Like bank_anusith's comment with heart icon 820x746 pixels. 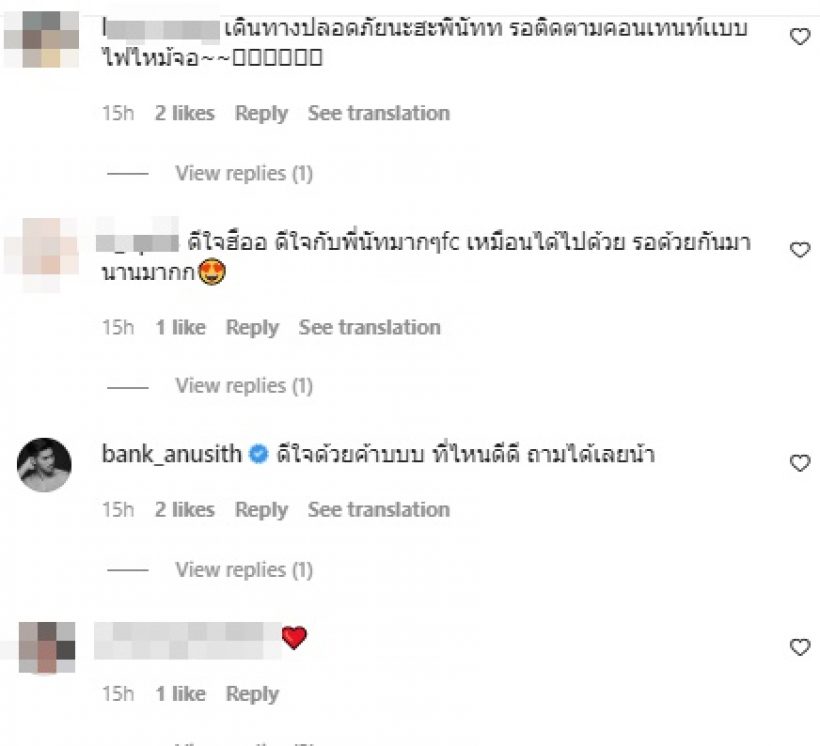pos(800,463)
